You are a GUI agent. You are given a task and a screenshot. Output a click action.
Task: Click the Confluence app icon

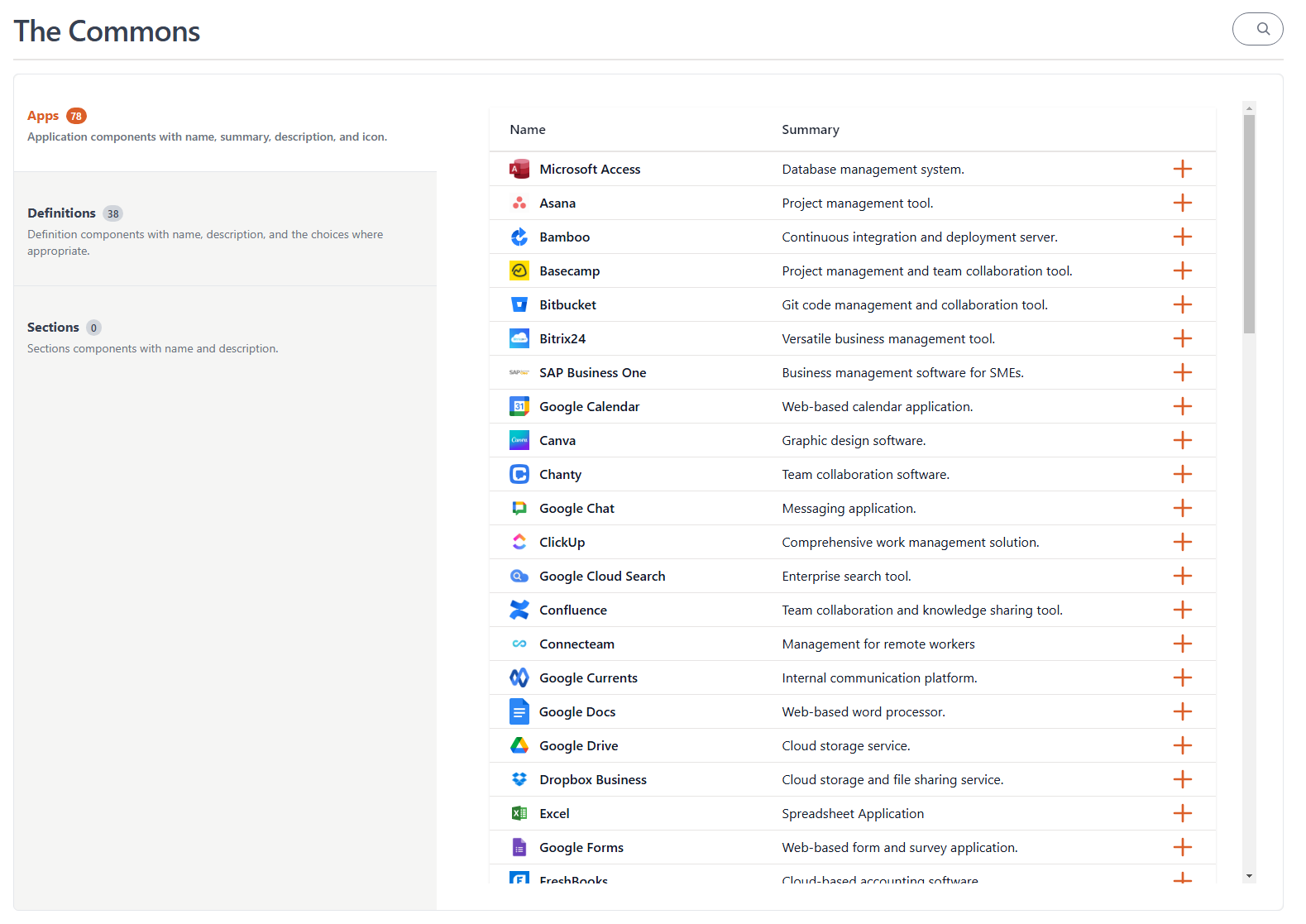pyautogui.click(x=519, y=610)
